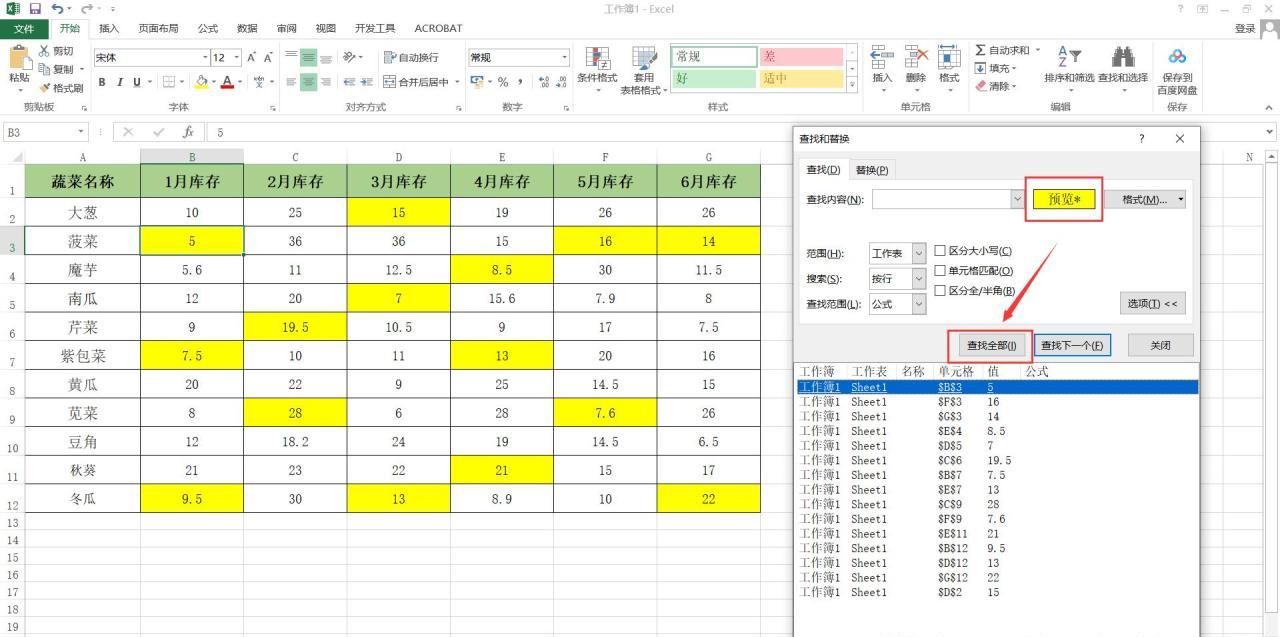Click the Wrap Text (自动换行) button

point(411,58)
